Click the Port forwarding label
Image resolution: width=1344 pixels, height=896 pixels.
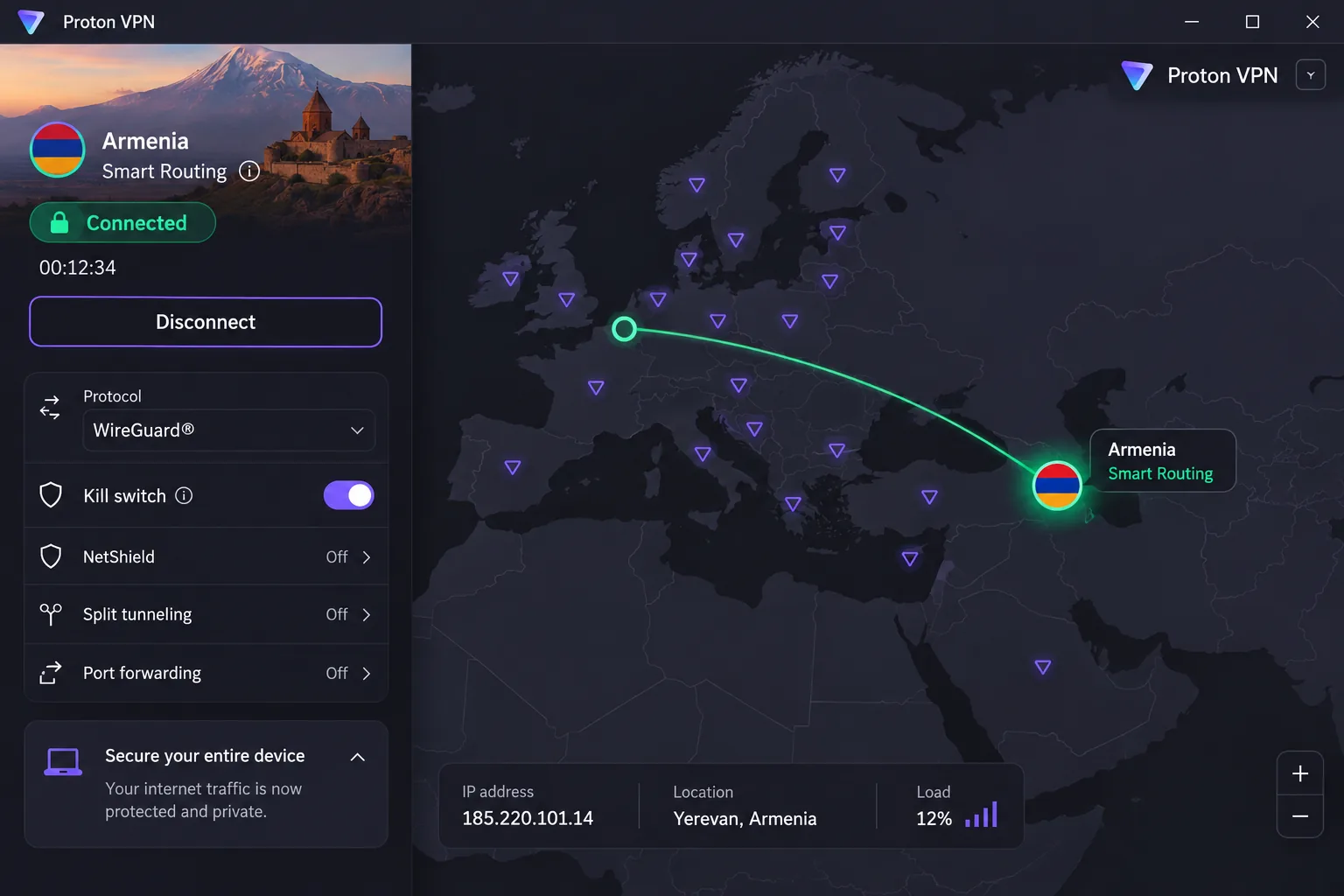pos(142,673)
